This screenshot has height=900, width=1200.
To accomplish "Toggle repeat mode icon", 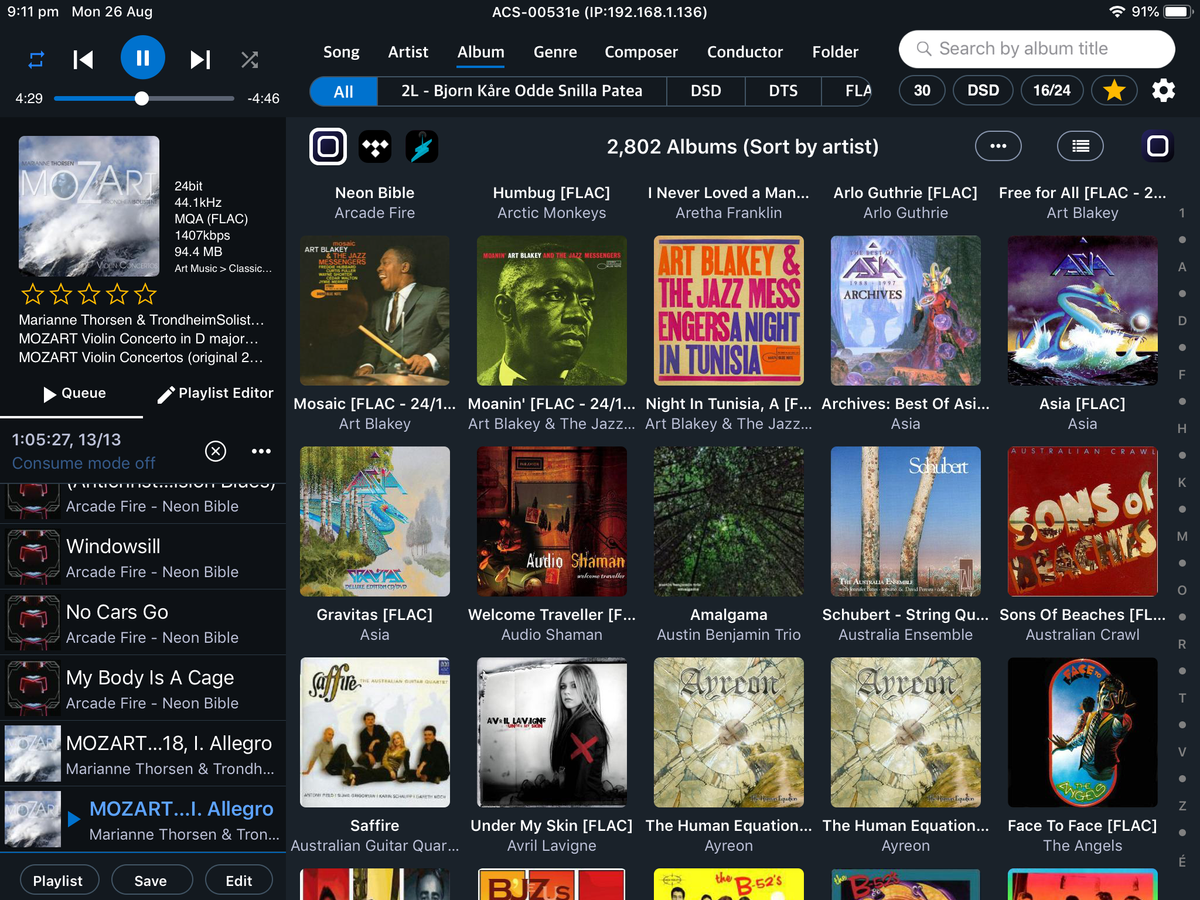I will [x=36, y=59].
